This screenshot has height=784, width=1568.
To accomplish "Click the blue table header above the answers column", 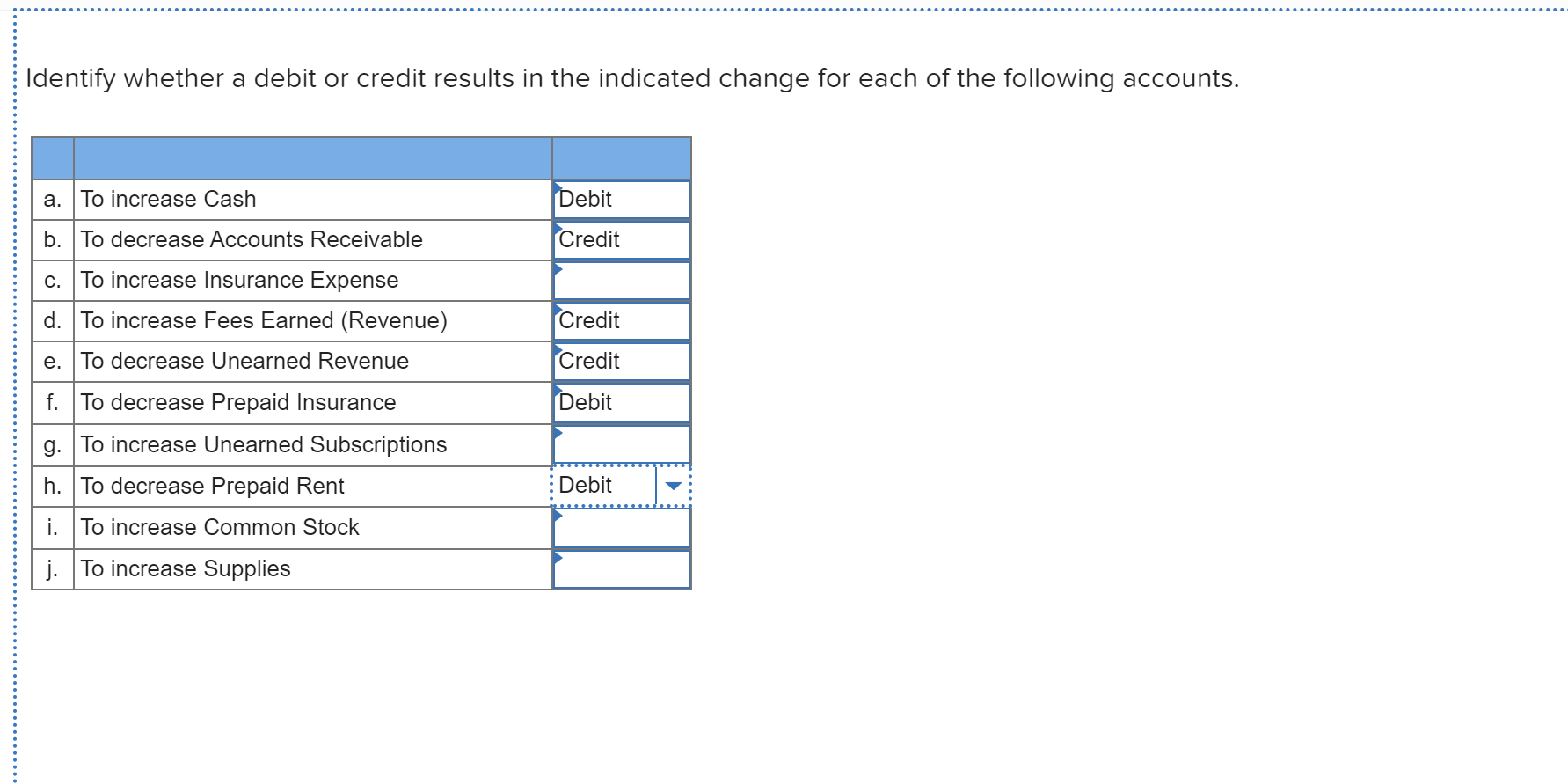I will pyautogui.click(x=620, y=158).
